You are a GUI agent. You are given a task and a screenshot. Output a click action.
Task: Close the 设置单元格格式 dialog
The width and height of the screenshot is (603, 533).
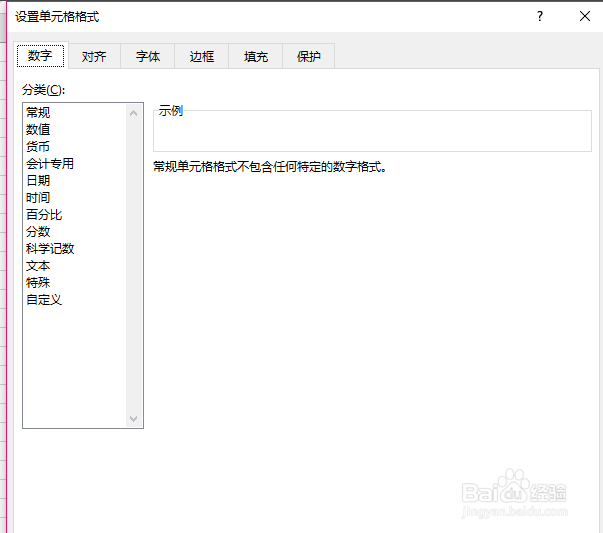585,16
